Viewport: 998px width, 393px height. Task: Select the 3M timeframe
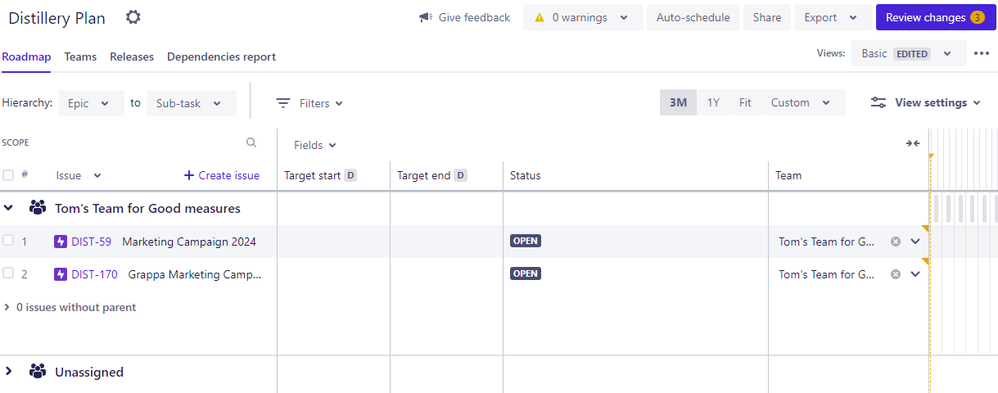(x=678, y=103)
